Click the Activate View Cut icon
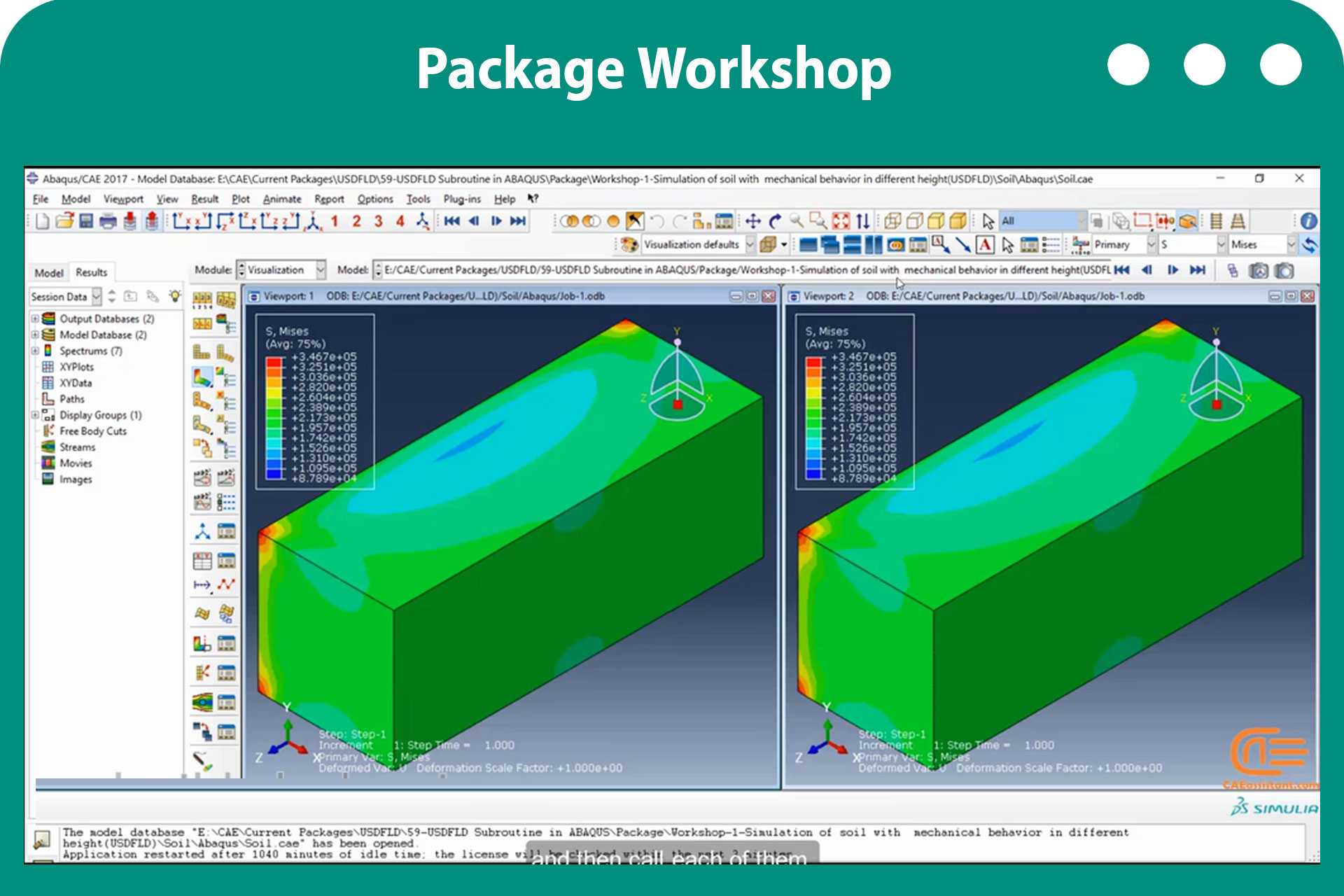Screen dimensions: 1344x896 pos(202,643)
